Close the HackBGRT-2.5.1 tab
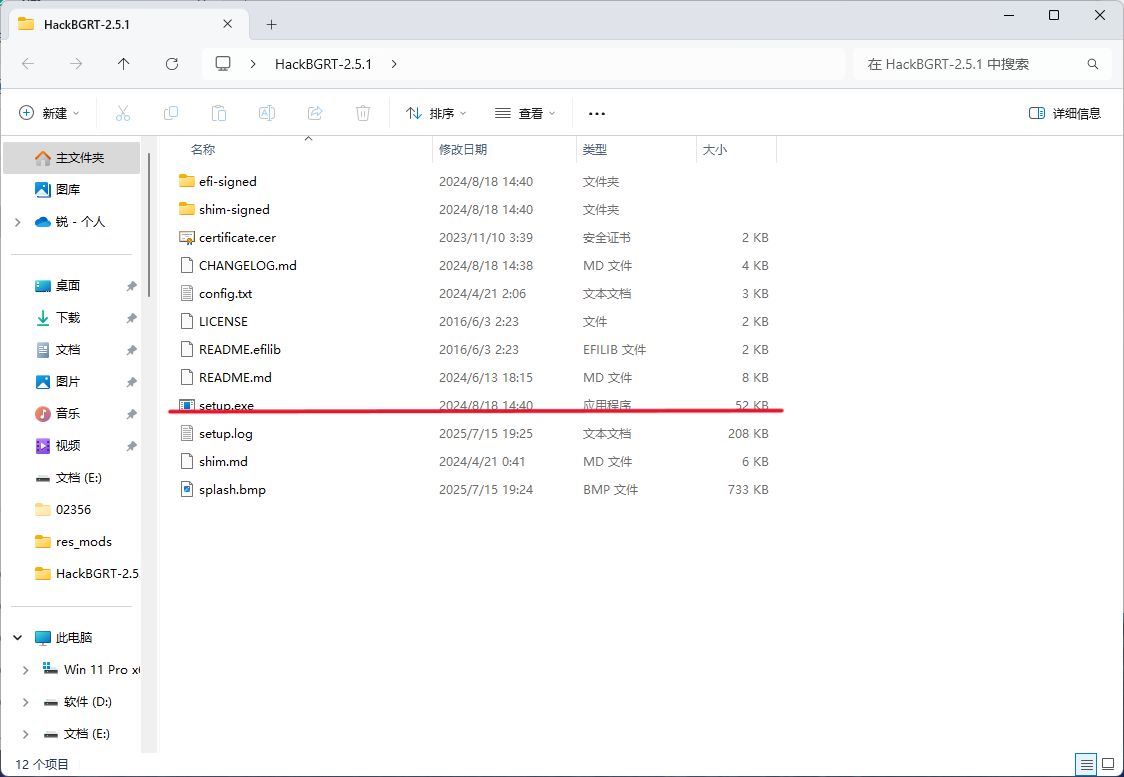Screen dimensions: 1124x777 227,24
